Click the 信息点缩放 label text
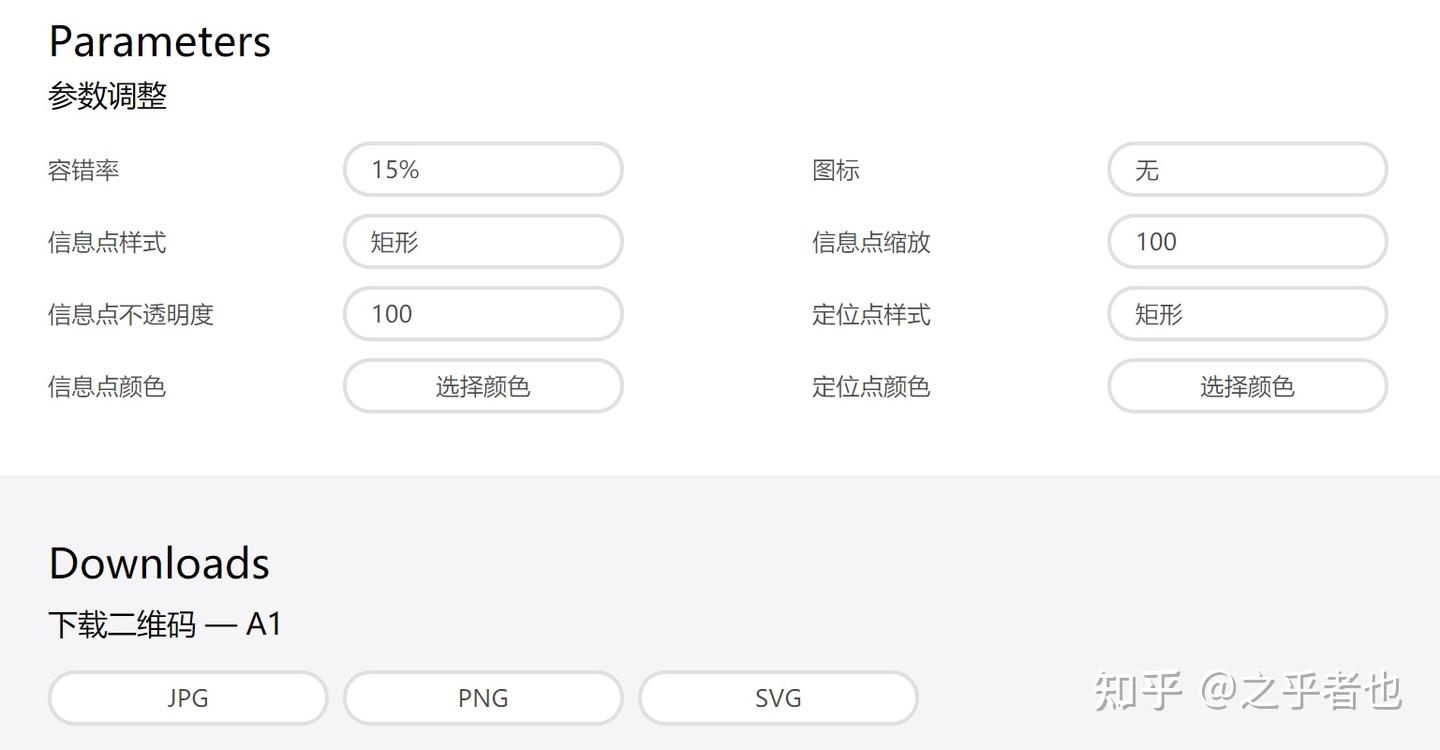The width and height of the screenshot is (1440, 750). pos(871,243)
